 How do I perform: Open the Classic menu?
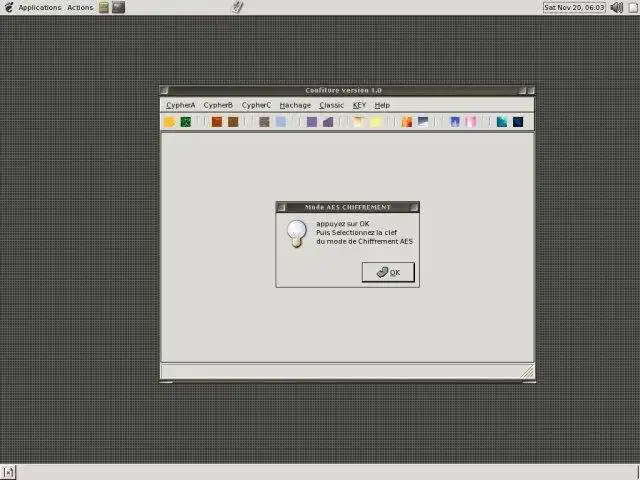(x=331, y=105)
